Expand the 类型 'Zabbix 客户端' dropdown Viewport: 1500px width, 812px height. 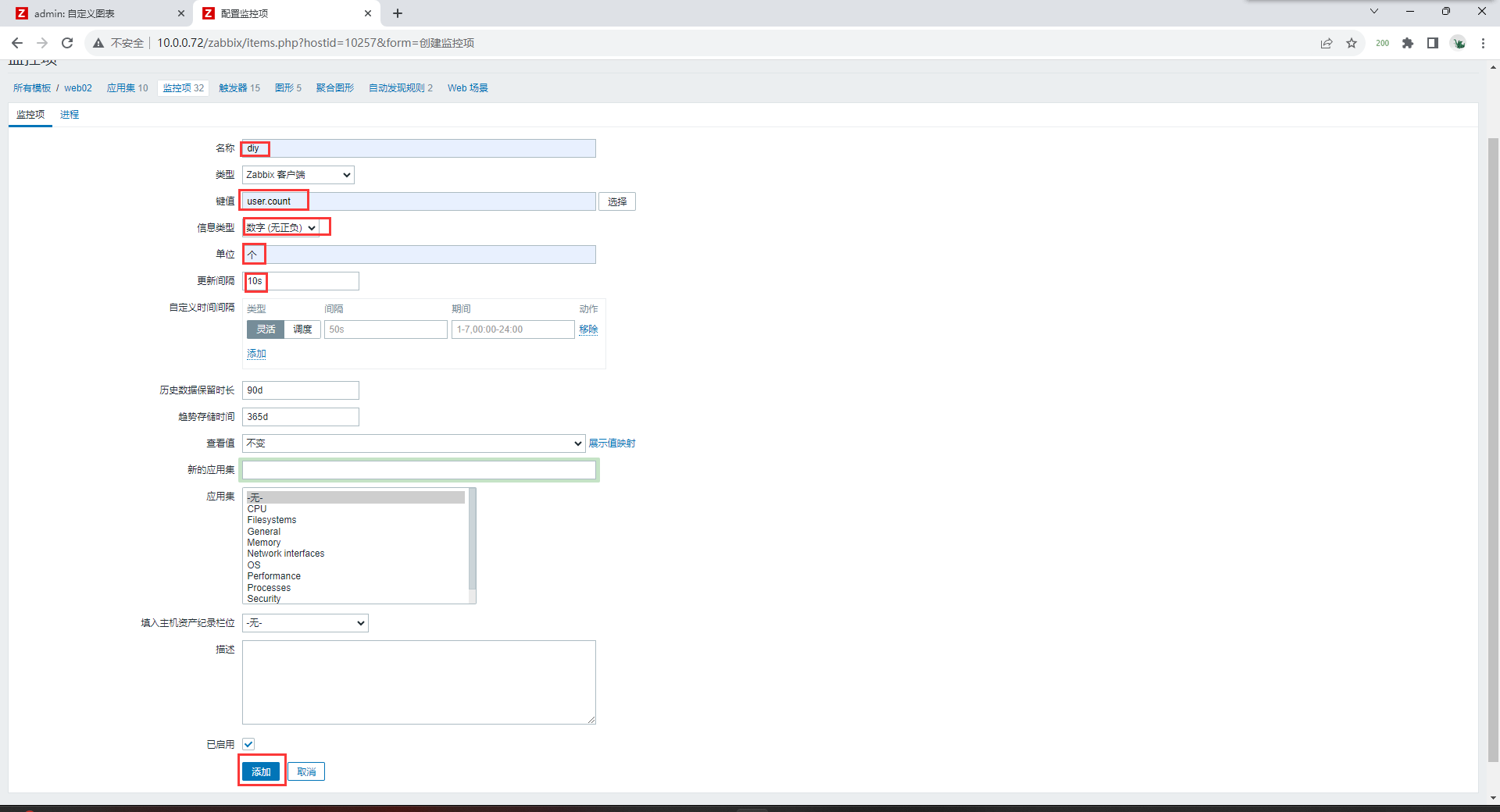point(298,175)
